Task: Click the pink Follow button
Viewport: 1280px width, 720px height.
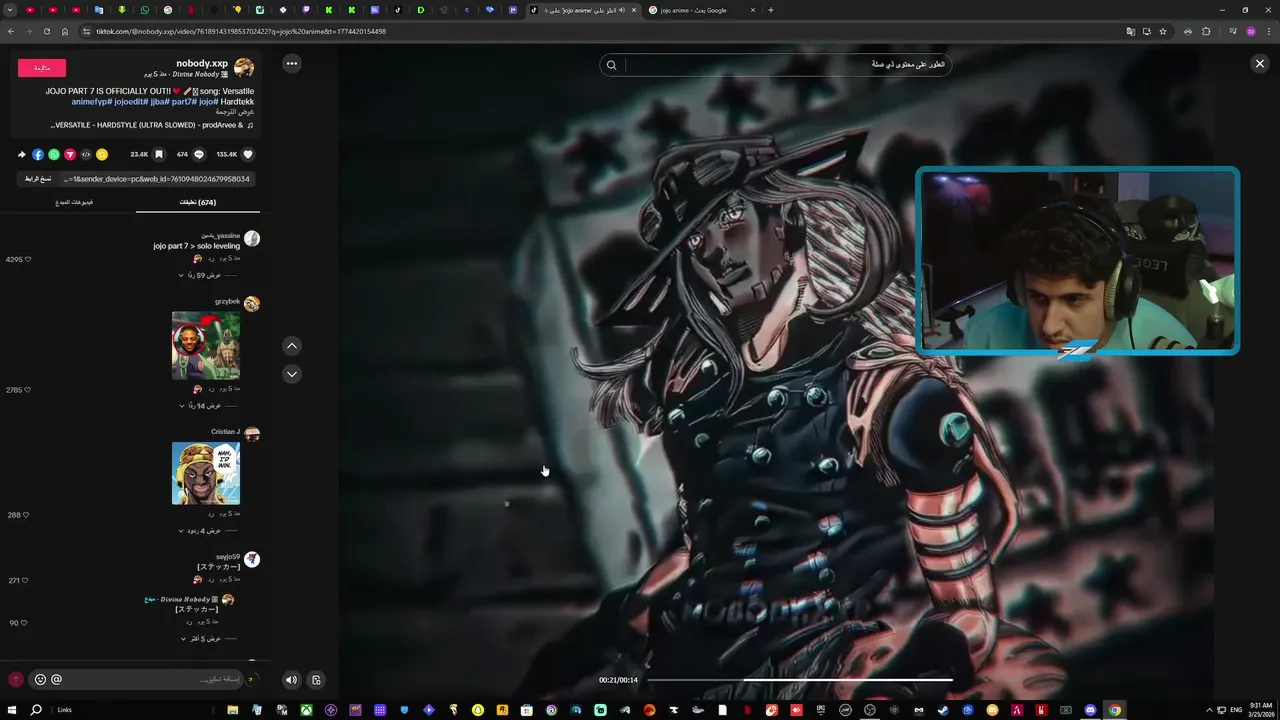Action: pos(42,68)
